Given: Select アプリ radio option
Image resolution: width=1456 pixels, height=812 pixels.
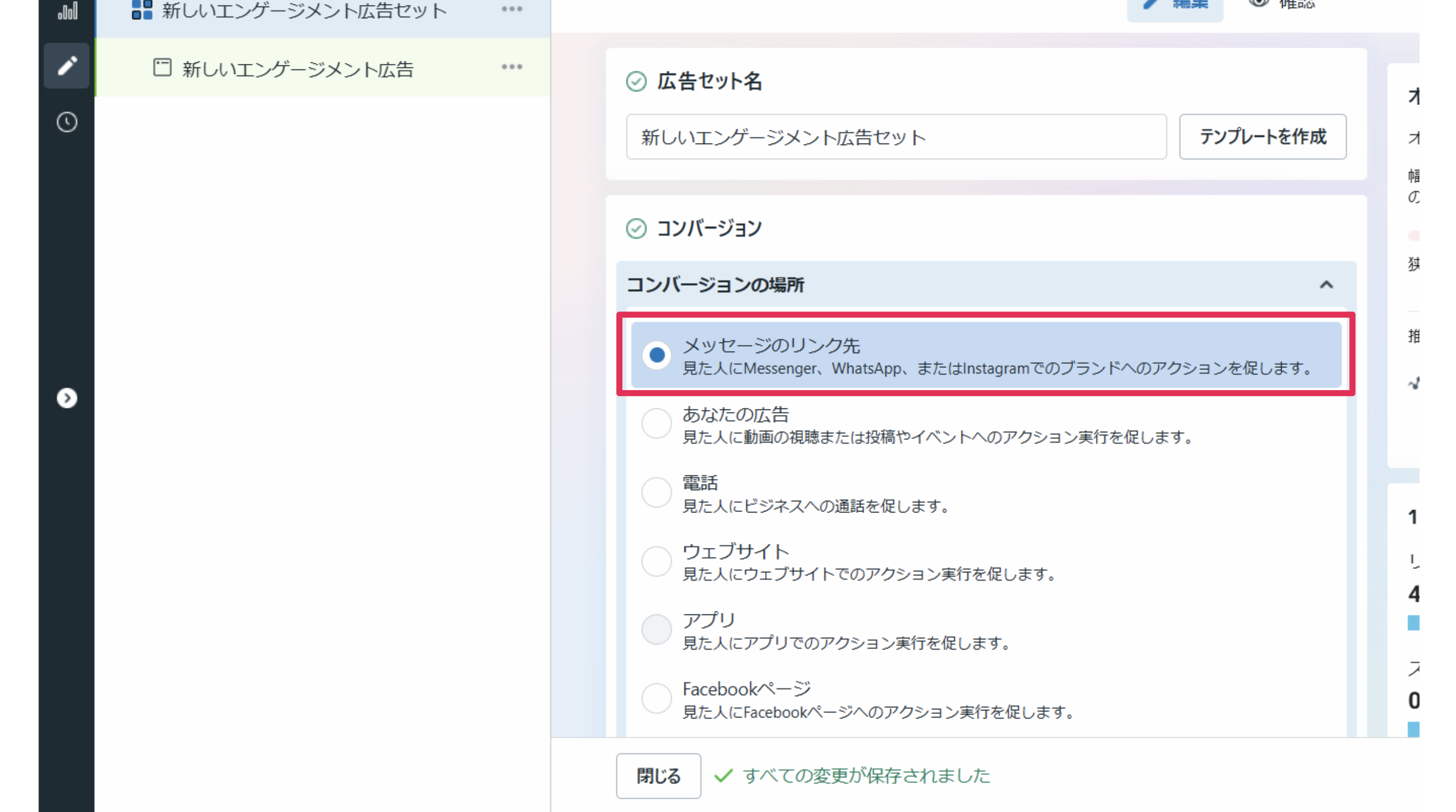Looking at the screenshot, I should 656,629.
